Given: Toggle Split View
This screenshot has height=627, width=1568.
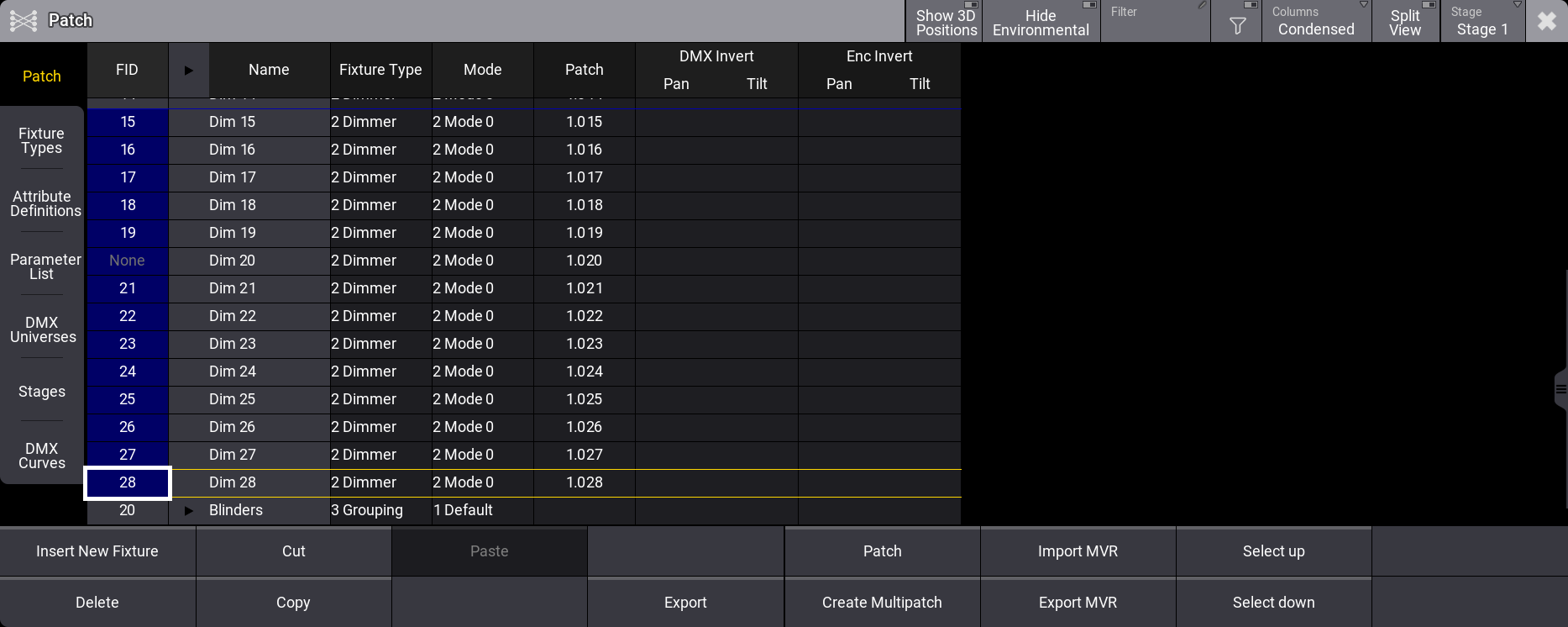Looking at the screenshot, I should [x=1405, y=22].
